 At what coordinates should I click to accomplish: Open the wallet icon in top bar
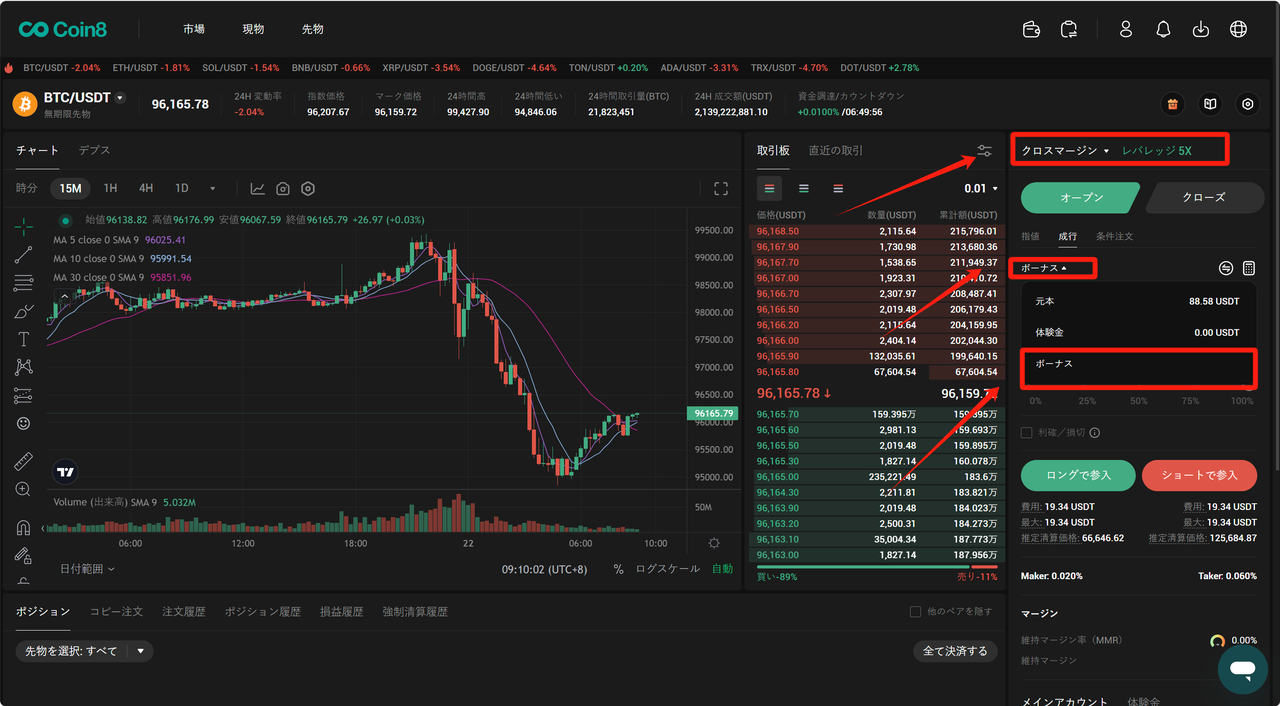click(1032, 29)
